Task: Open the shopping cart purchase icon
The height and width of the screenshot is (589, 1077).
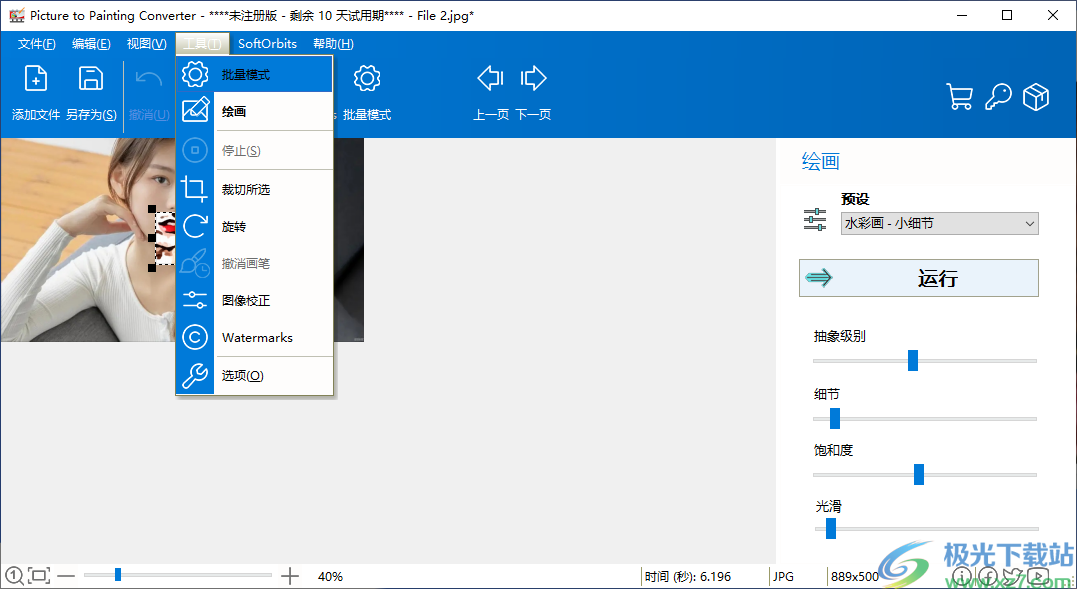Action: pyautogui.click(x=960, y=97)
